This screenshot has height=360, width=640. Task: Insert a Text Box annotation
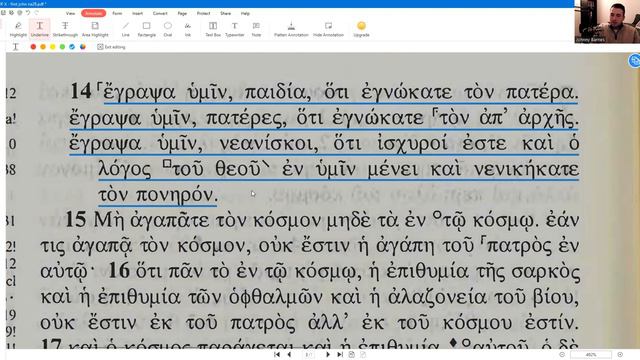[x=213, y=29]
